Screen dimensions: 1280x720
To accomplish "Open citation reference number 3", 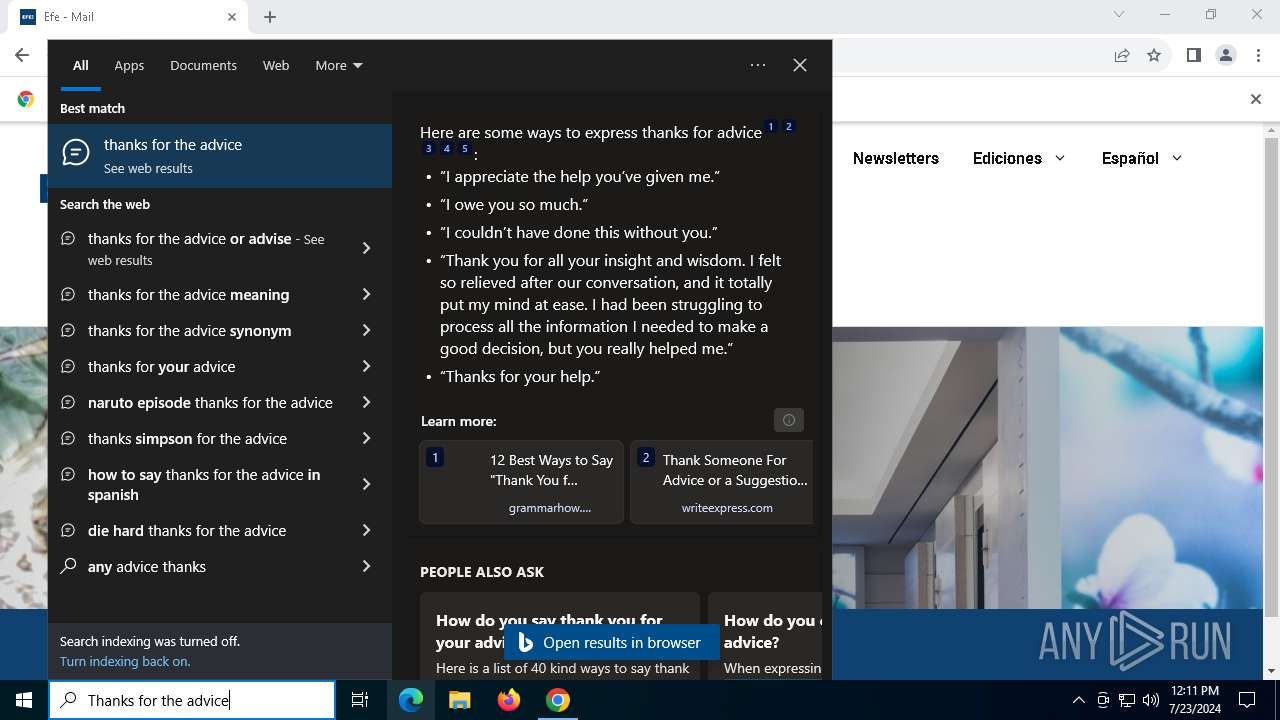I will [429, 149].
